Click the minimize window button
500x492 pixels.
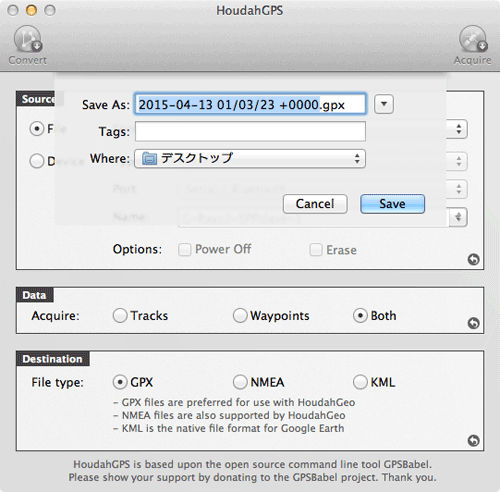point(31,11)
